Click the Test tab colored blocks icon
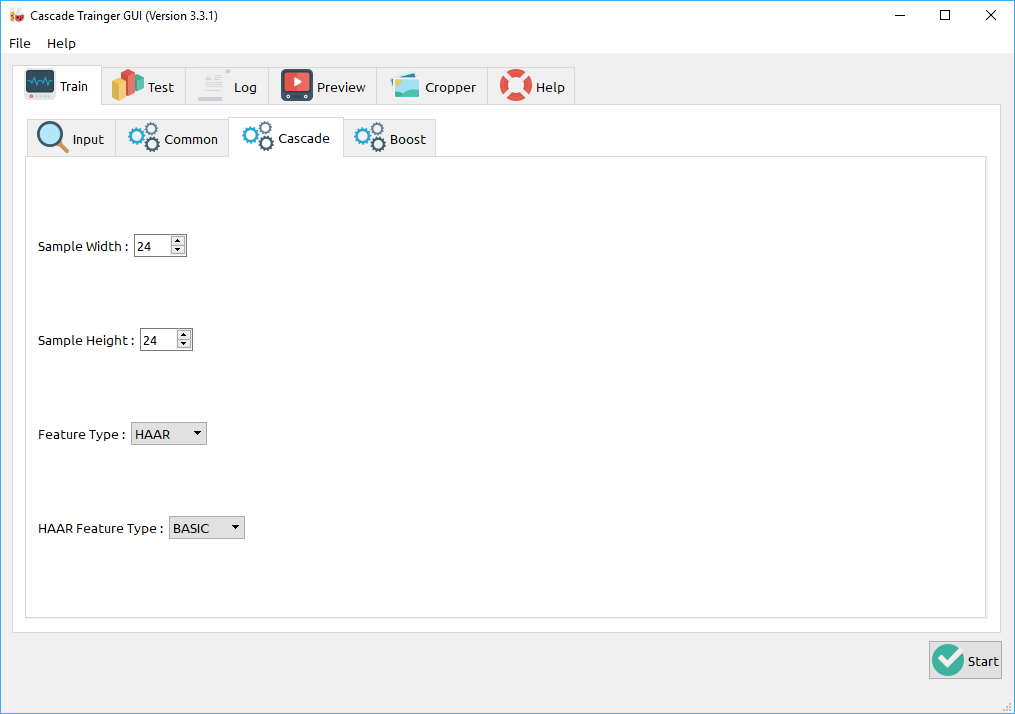1015x714 pixels. pos(128,85)
